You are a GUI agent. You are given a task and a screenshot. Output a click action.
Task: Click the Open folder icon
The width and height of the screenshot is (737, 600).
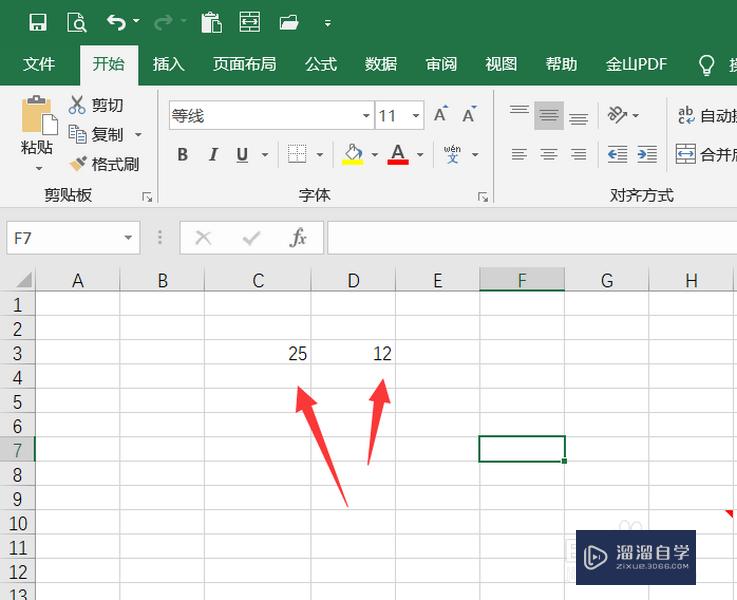click(289, 22)
